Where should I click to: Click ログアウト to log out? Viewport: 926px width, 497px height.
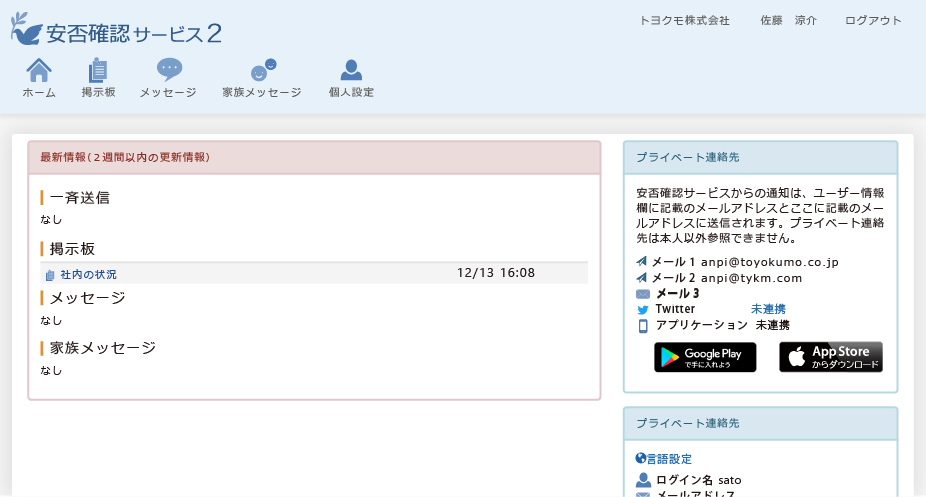coord(873,21)
